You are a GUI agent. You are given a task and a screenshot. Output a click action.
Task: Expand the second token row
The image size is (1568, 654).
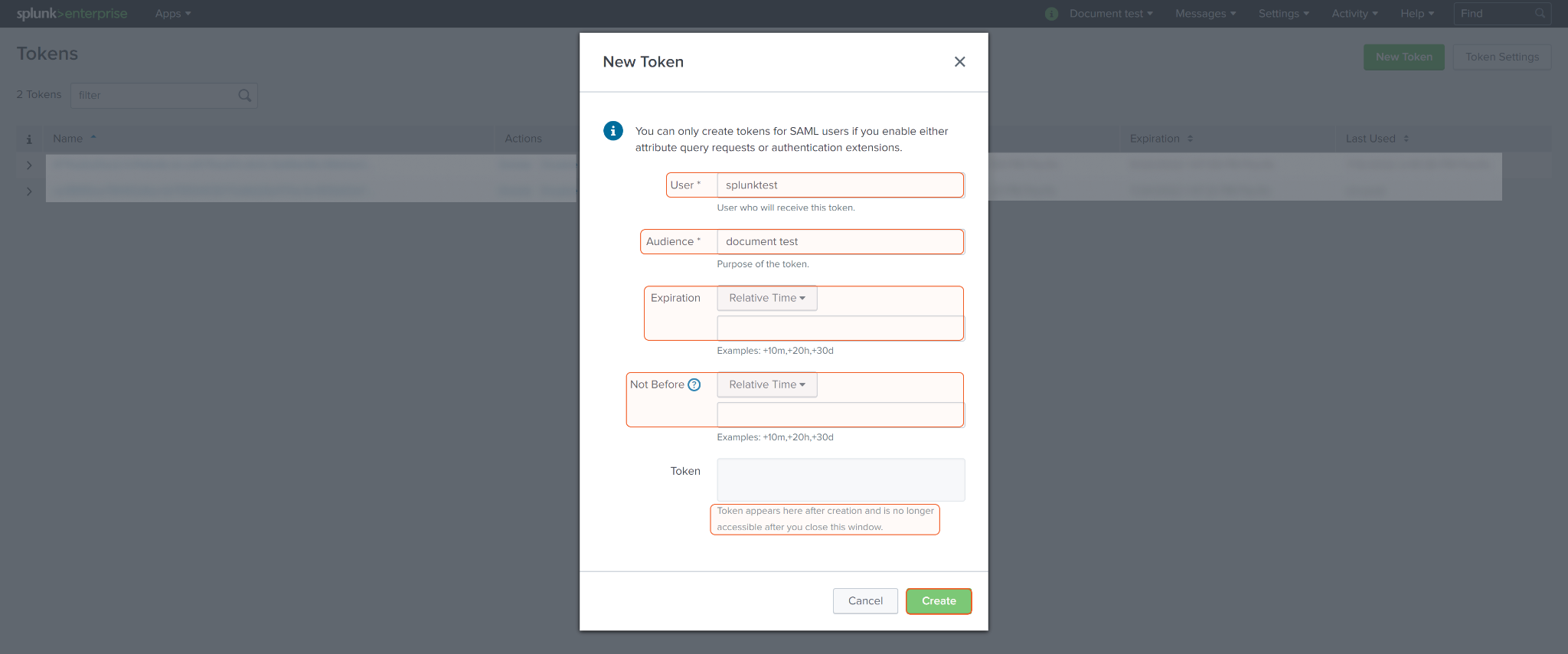(29, 191)
